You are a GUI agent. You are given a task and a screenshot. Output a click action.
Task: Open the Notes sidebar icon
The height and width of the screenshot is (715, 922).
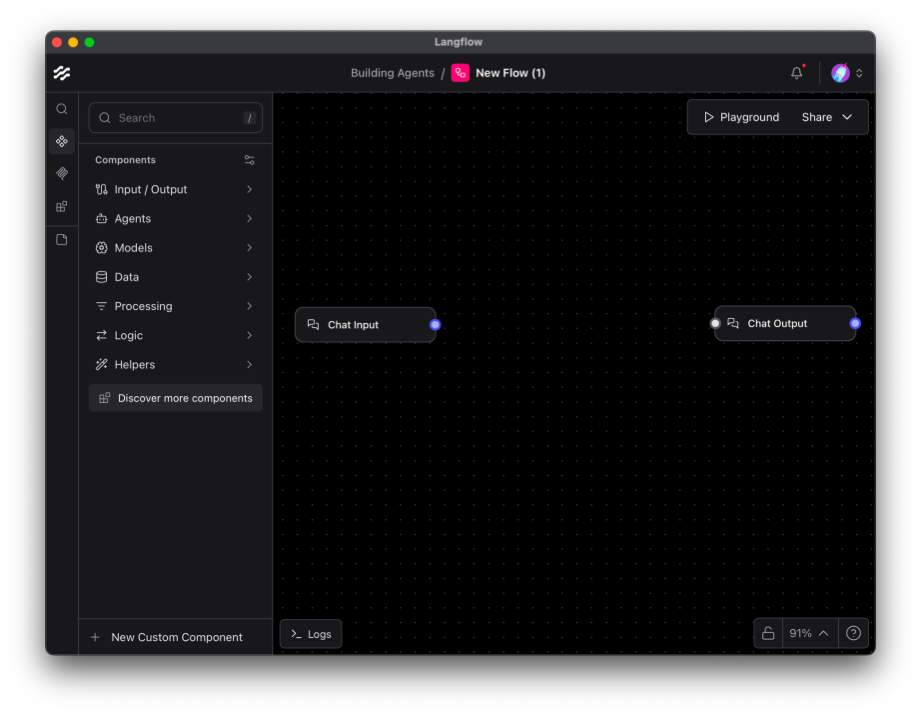point(61,239)
